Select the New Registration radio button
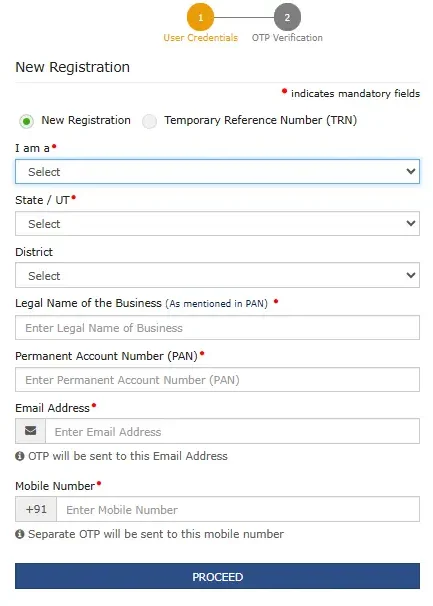 click(x=26, y=121)
